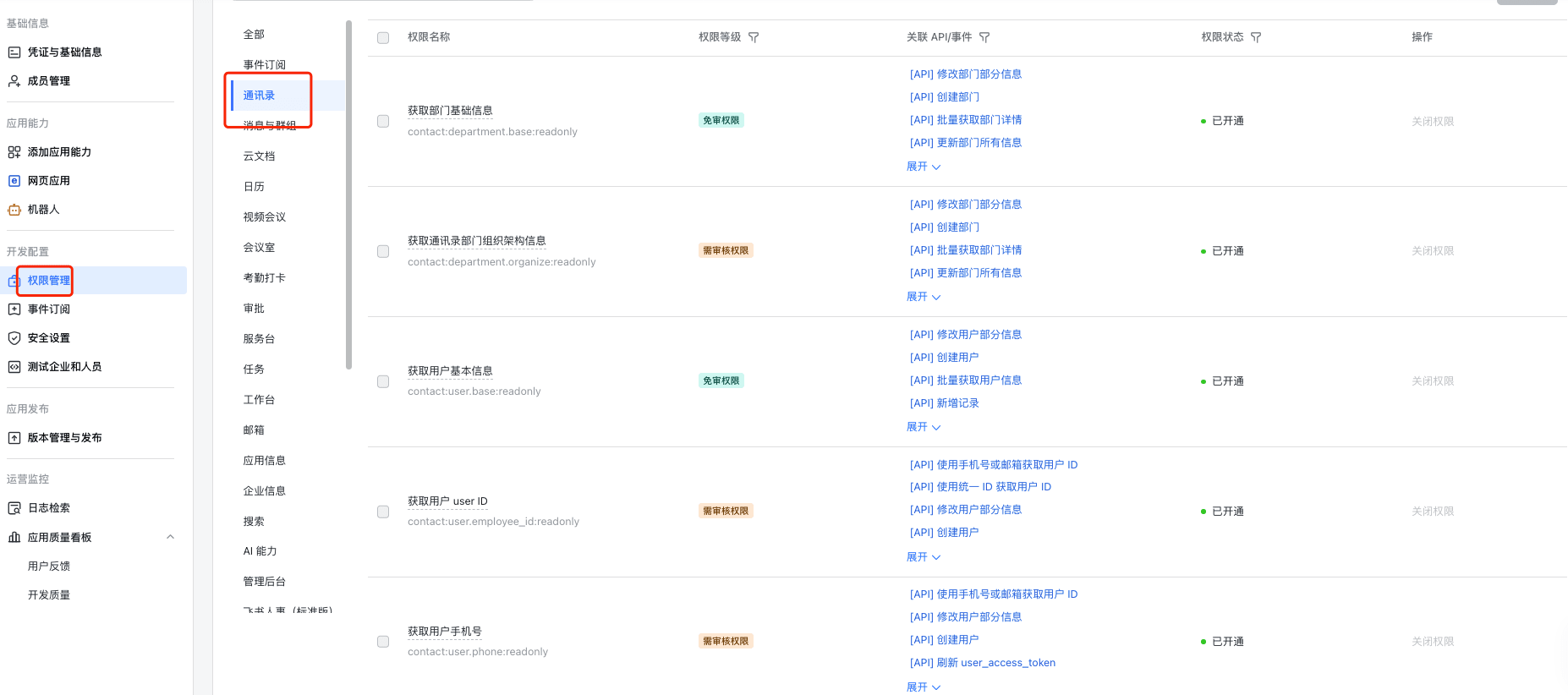Collapse the 应用质量看板 sidebar section
Viewport: 1568px width, 695px height.
(x=170, y=537)
